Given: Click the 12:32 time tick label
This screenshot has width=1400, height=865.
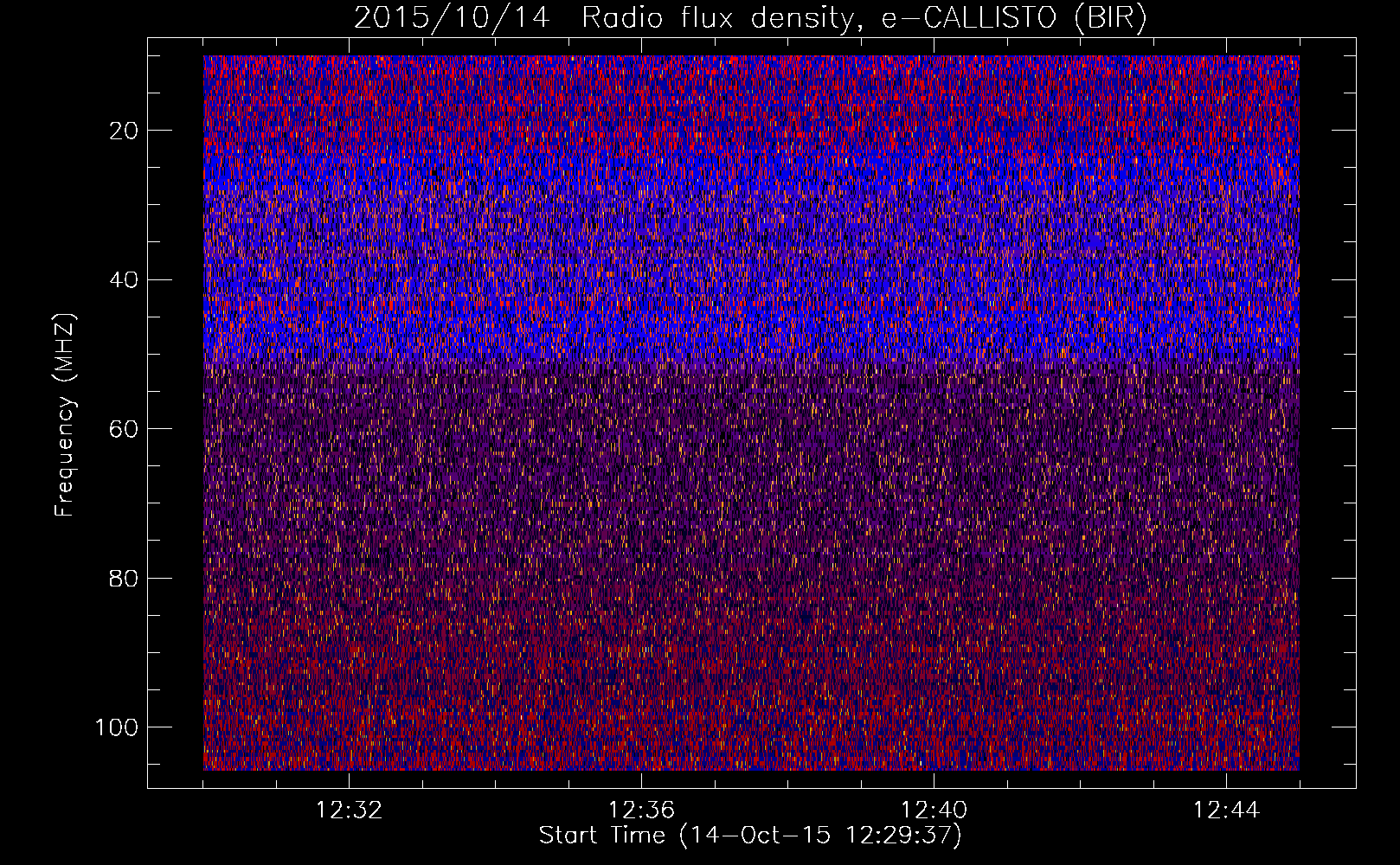Looking at the screenshot, I should point(349,811).
